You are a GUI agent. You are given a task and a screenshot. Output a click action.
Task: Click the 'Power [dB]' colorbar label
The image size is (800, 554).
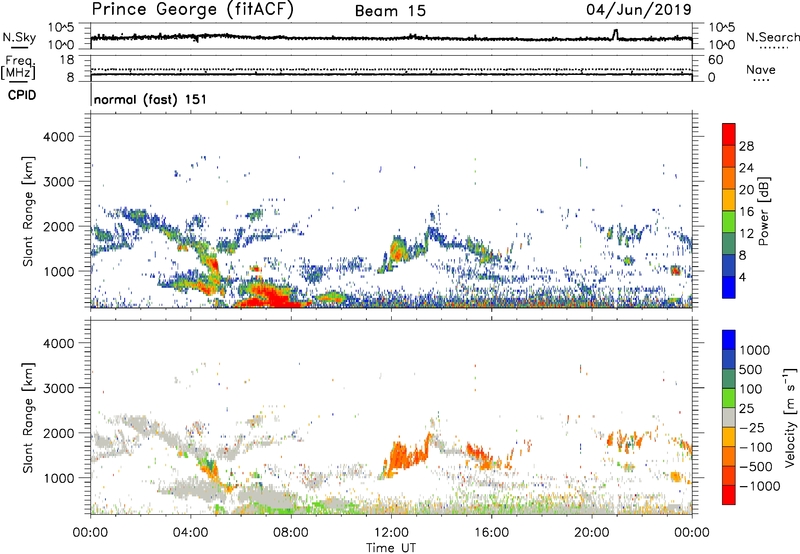tap(764, 211)
